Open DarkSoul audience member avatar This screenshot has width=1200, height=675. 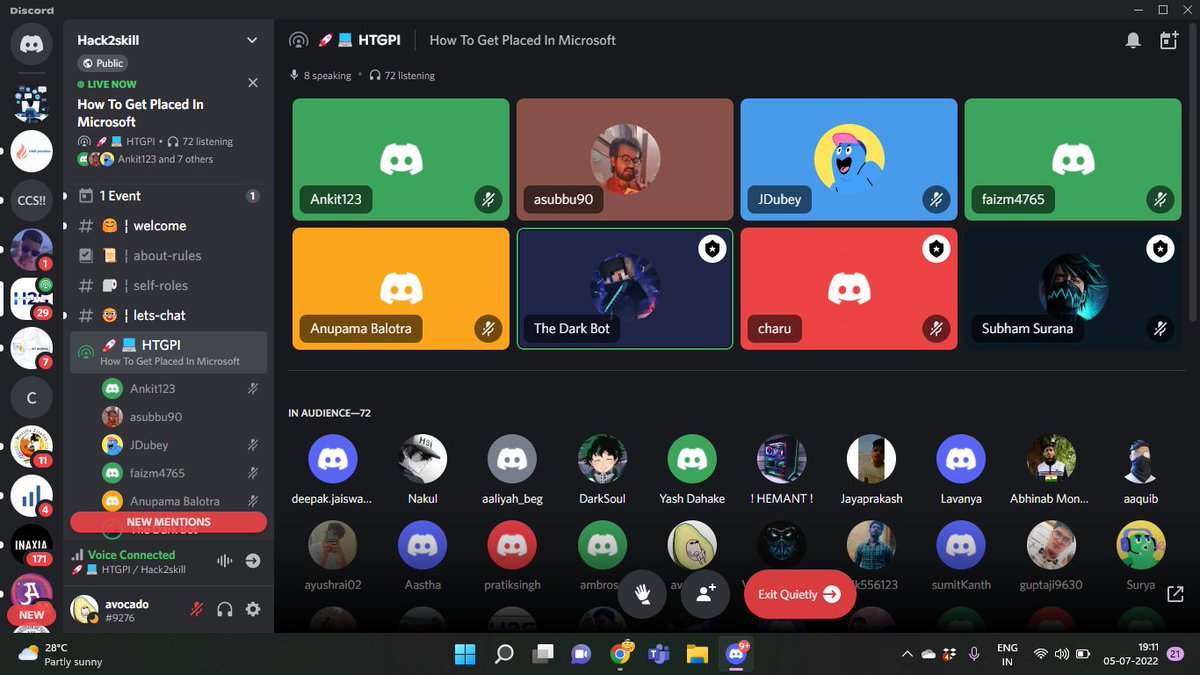602,459
